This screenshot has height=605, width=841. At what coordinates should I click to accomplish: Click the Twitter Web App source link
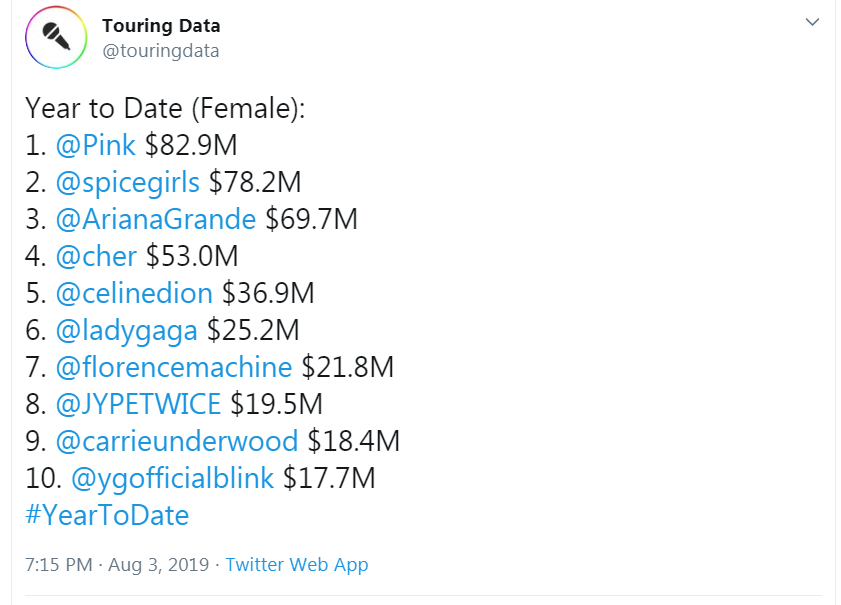click(297, 565)
